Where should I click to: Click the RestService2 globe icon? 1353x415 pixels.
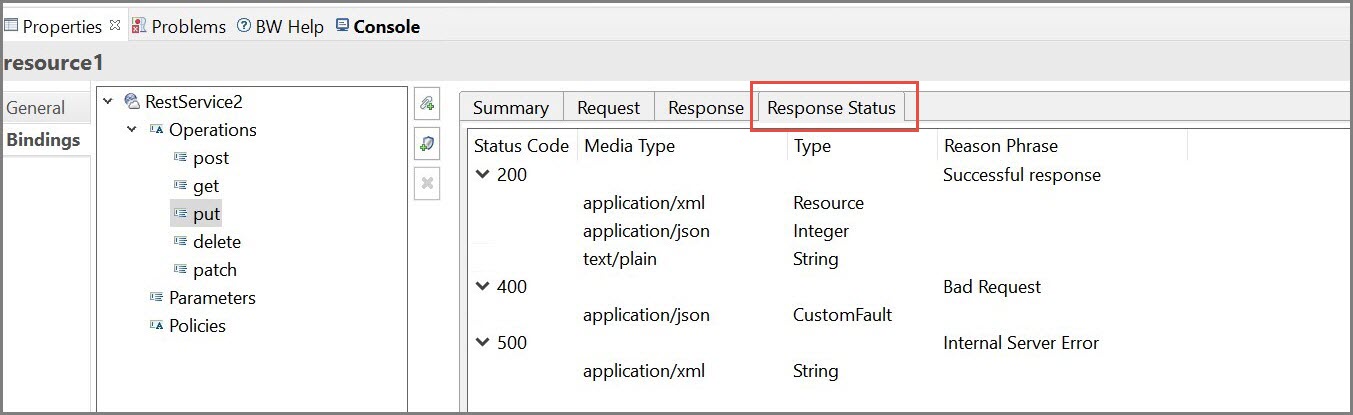pos(131,101)
